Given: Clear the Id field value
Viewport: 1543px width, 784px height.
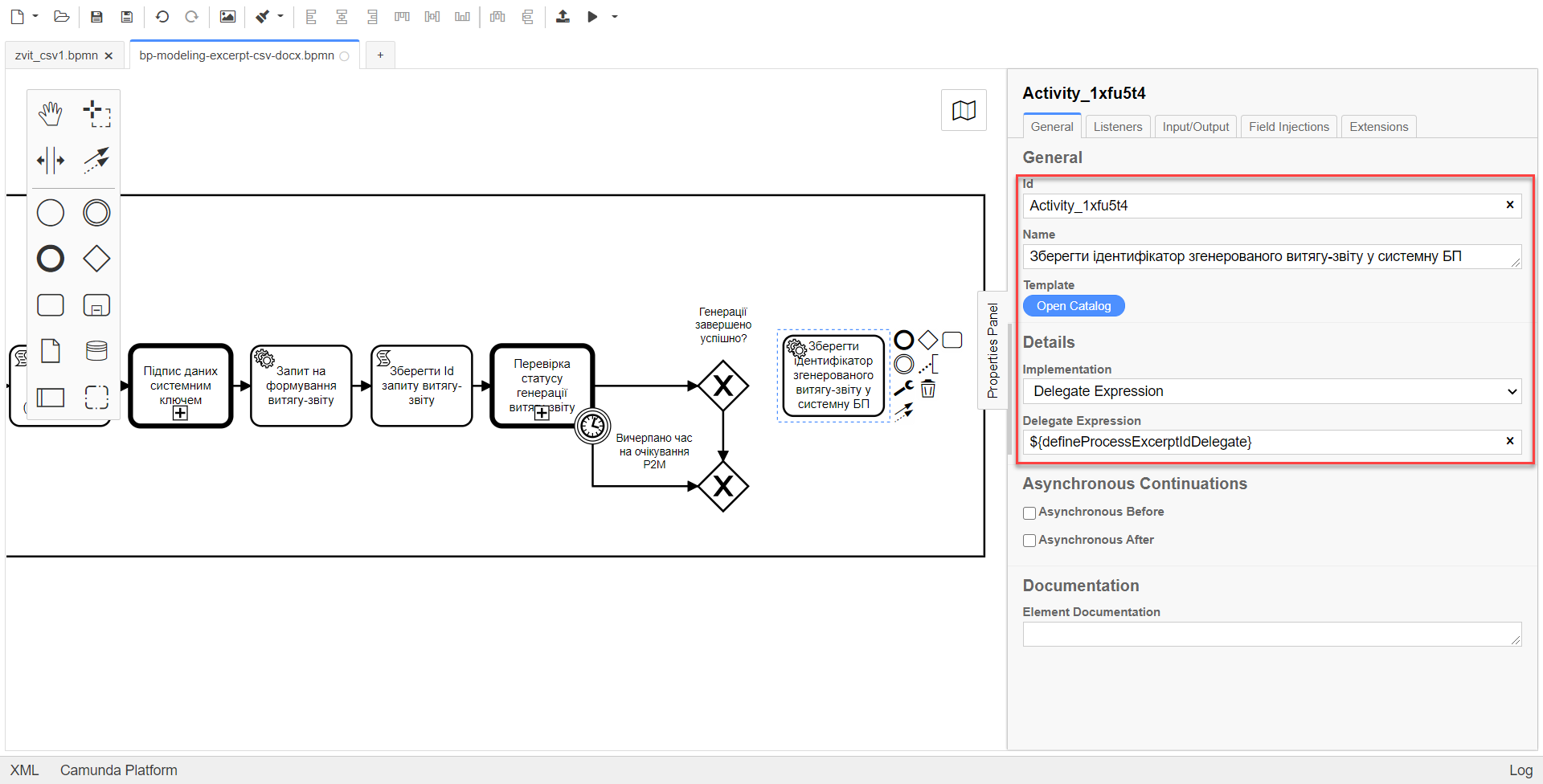Looking at the screenshot, I should (1510, 205).
